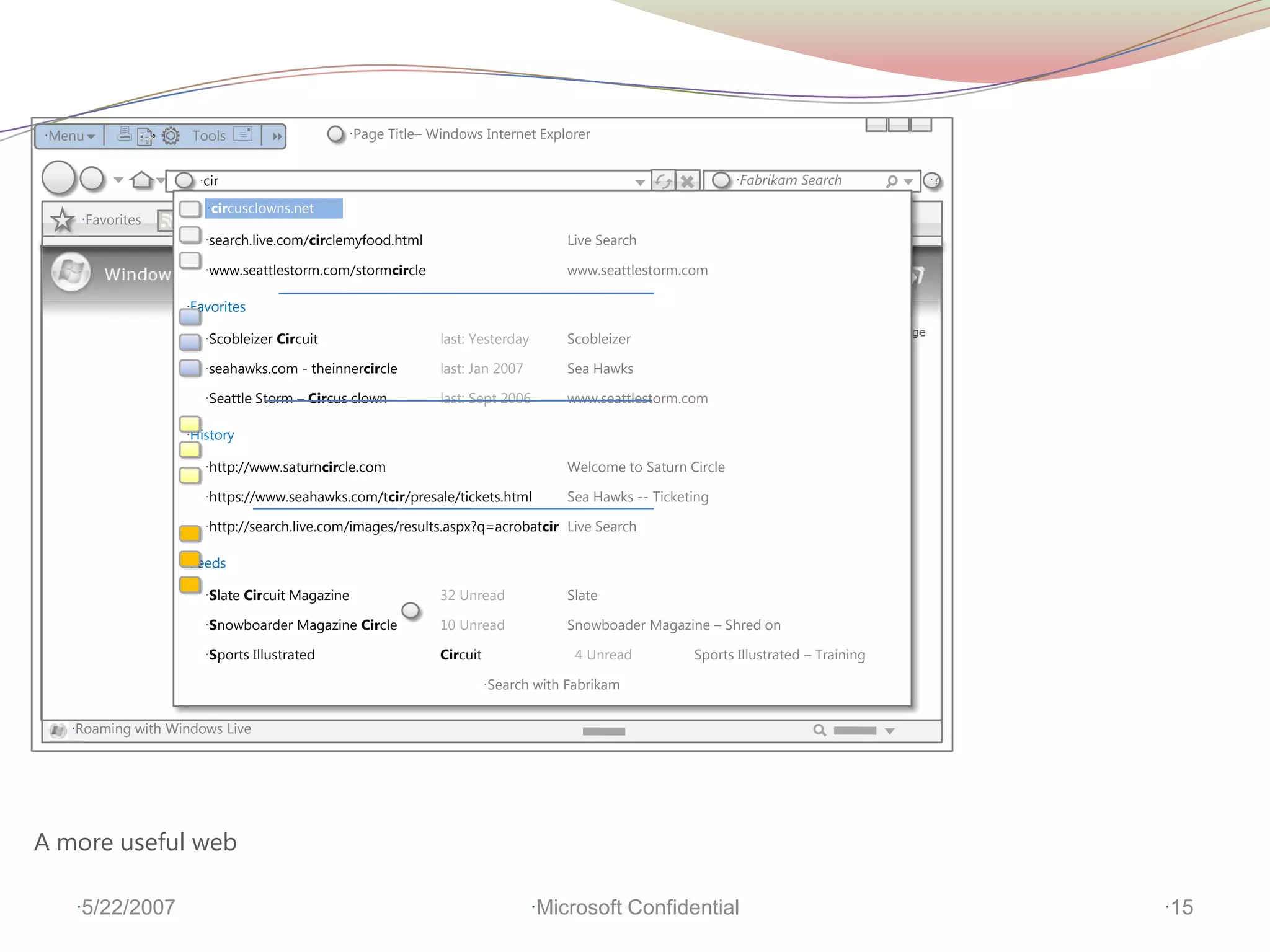
Task: Click 'Welcome to Saturn Circle' title text
Action: click(x=646, y=467)
